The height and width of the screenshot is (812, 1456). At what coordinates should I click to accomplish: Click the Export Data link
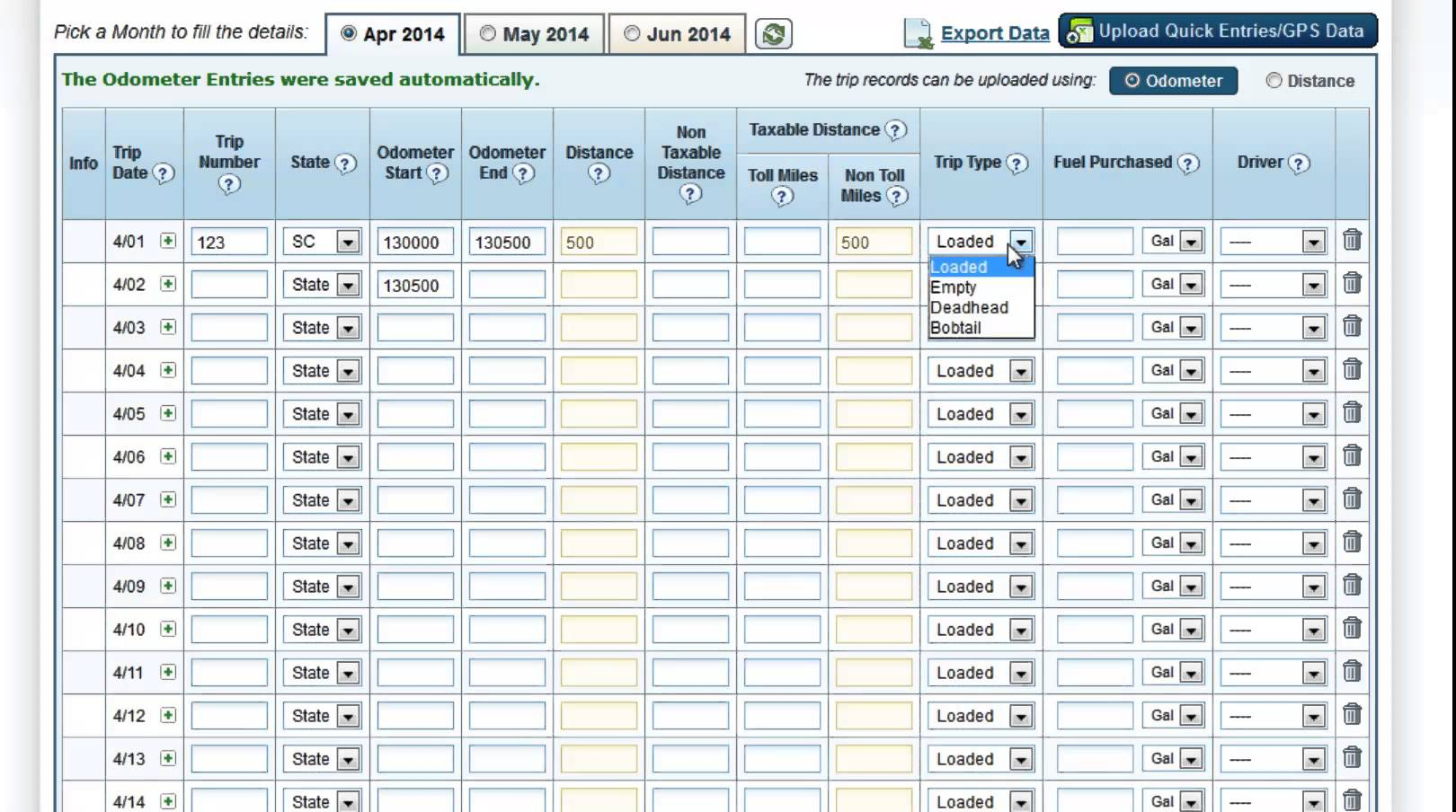pyautogui.click(x=994, y=33)
